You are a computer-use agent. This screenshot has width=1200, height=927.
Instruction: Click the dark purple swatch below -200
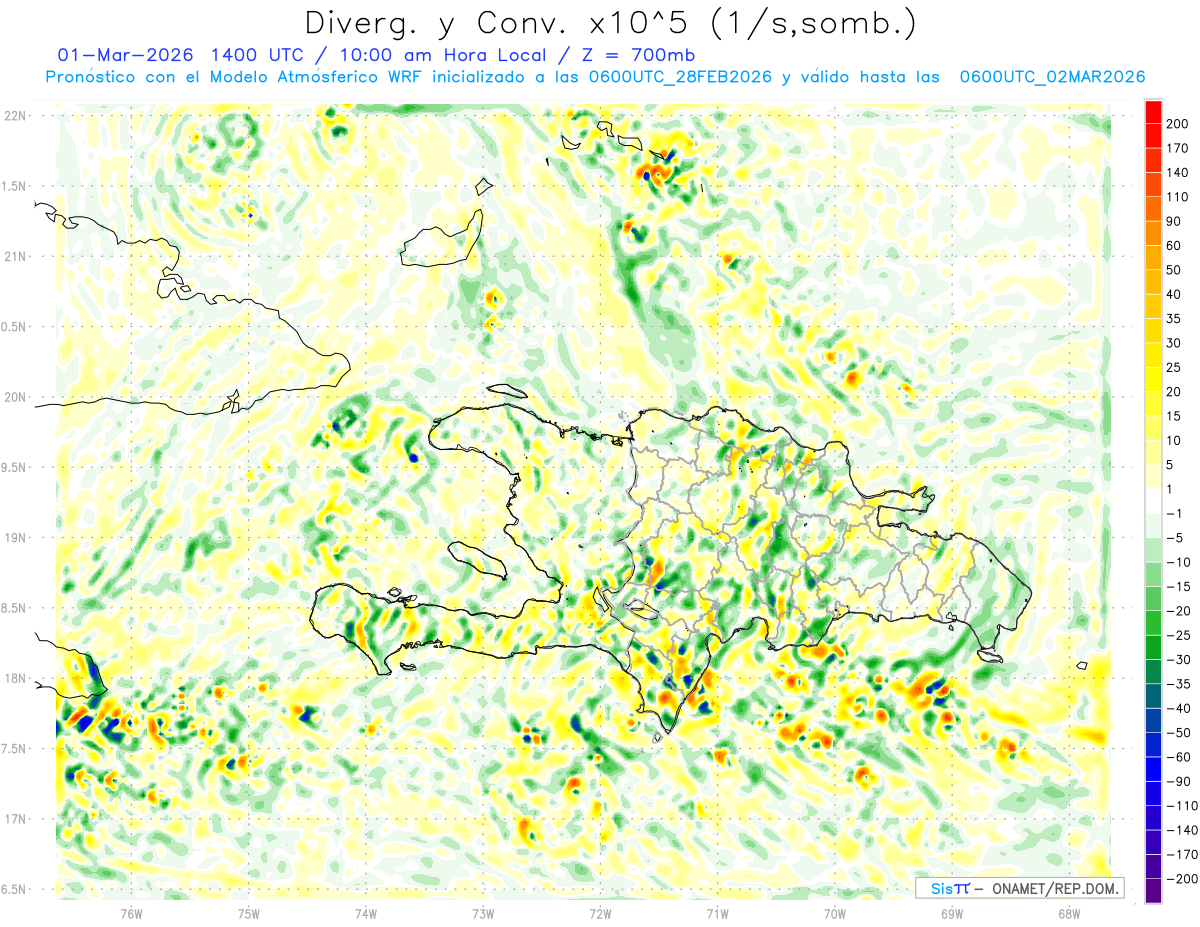pos(1153,890)
